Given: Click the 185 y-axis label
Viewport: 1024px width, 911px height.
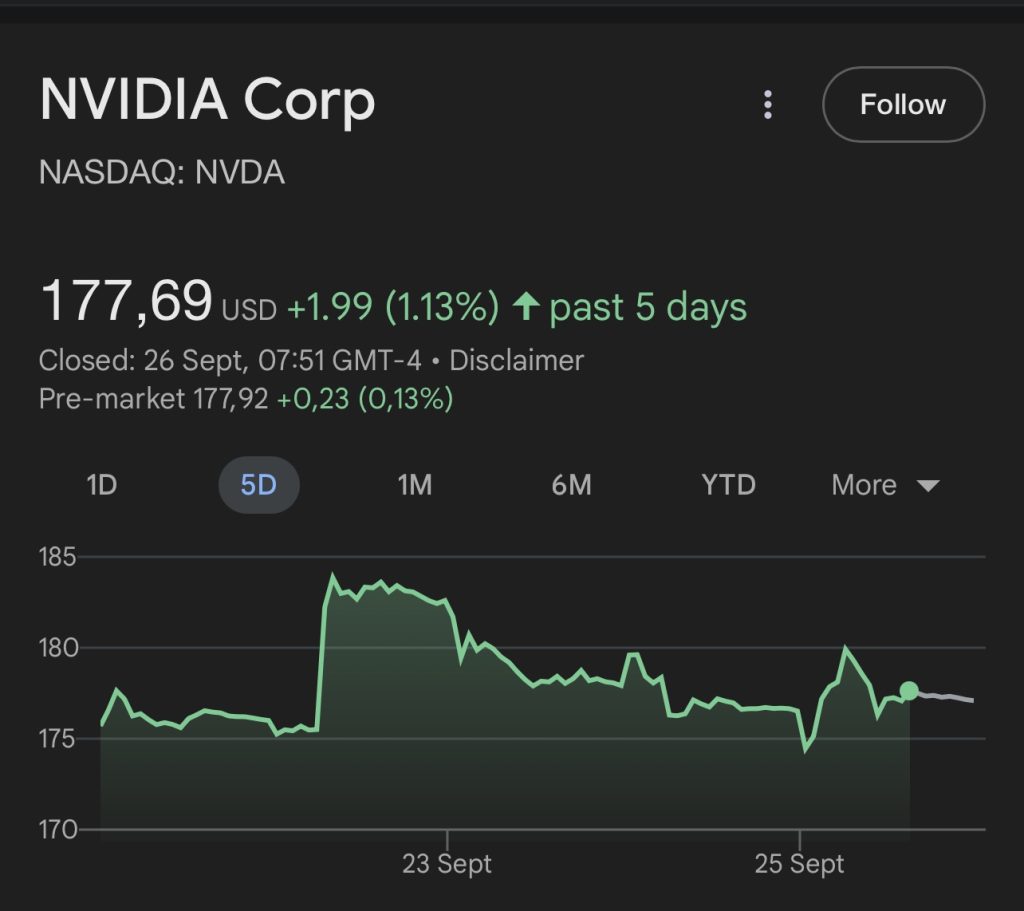Looking at the screenshot, I should pyautogui.click(x=58, y=557).
